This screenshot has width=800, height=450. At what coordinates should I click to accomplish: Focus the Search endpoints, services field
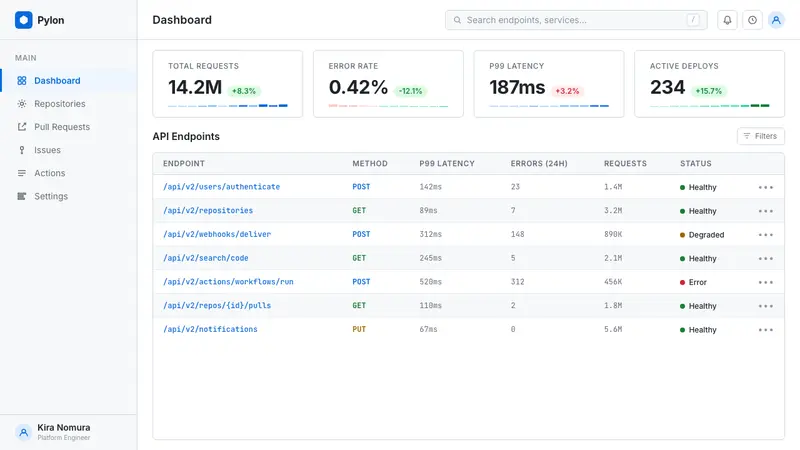(x=576, y=20)
